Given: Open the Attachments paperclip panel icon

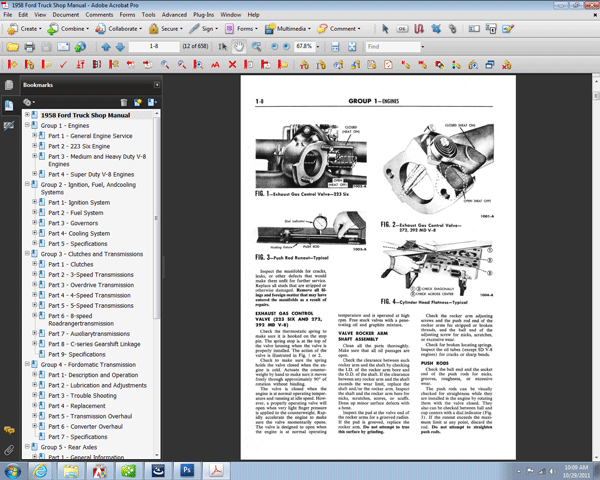Looking at the screenshot, I should (9, 450).
